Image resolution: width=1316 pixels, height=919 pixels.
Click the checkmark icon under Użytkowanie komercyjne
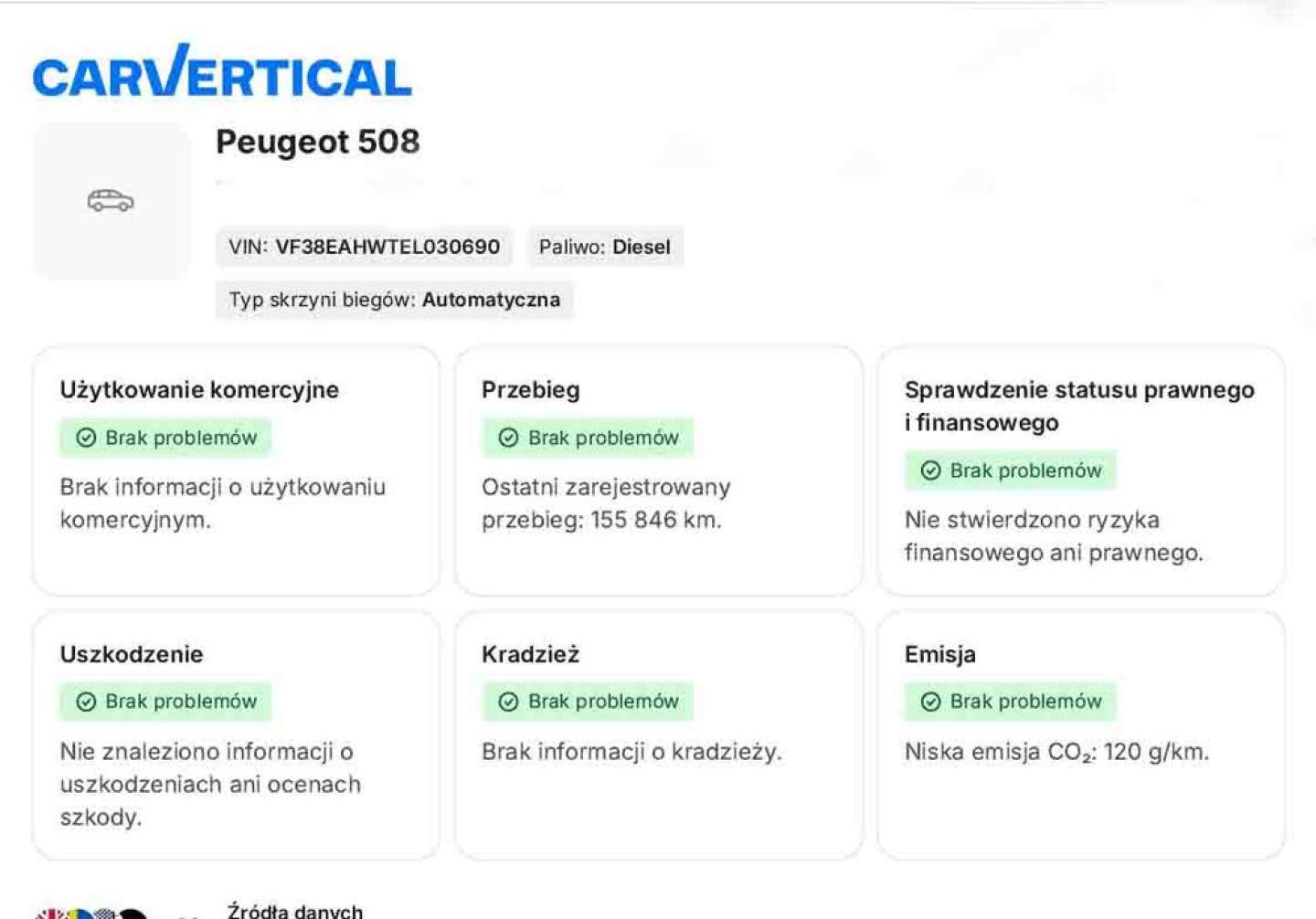[x=86, y=438]
